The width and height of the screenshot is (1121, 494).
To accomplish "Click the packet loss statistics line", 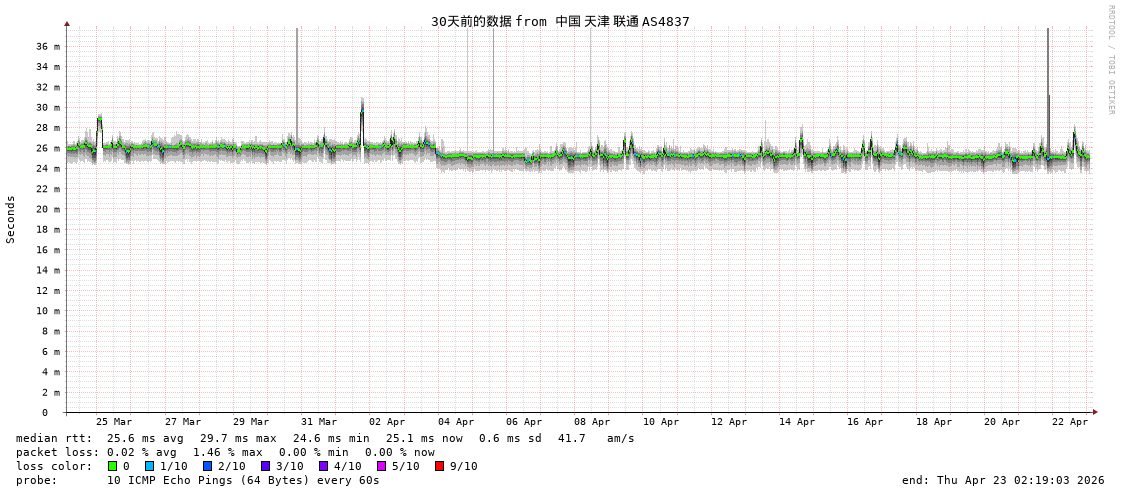I will pyautogui.click(x=225, y=452).
